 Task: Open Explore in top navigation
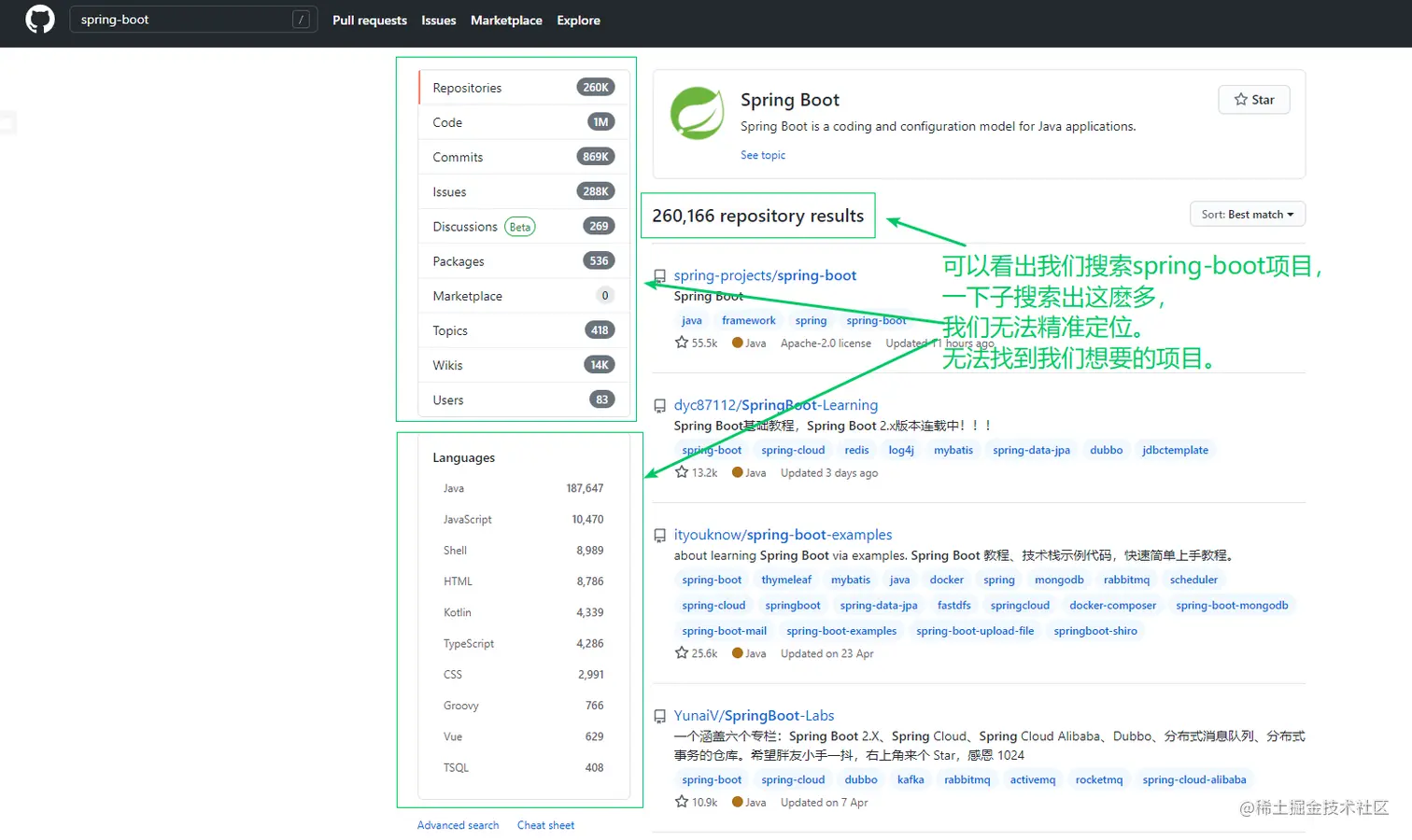click(579, 21)
